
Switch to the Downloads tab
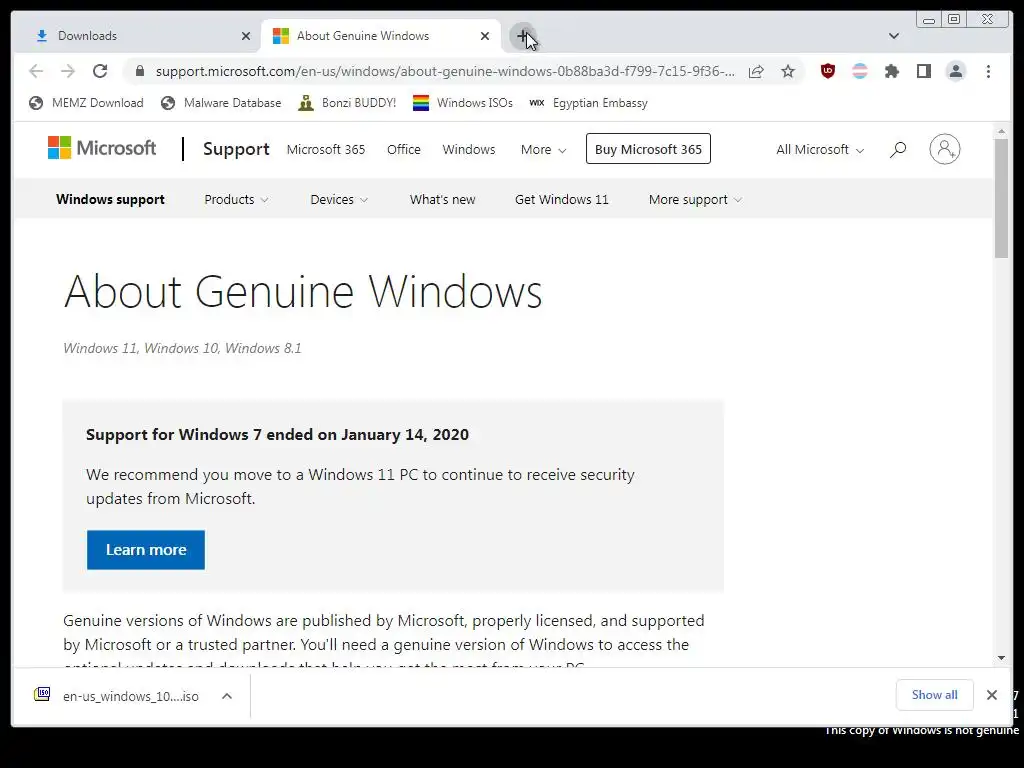point(137,36)
